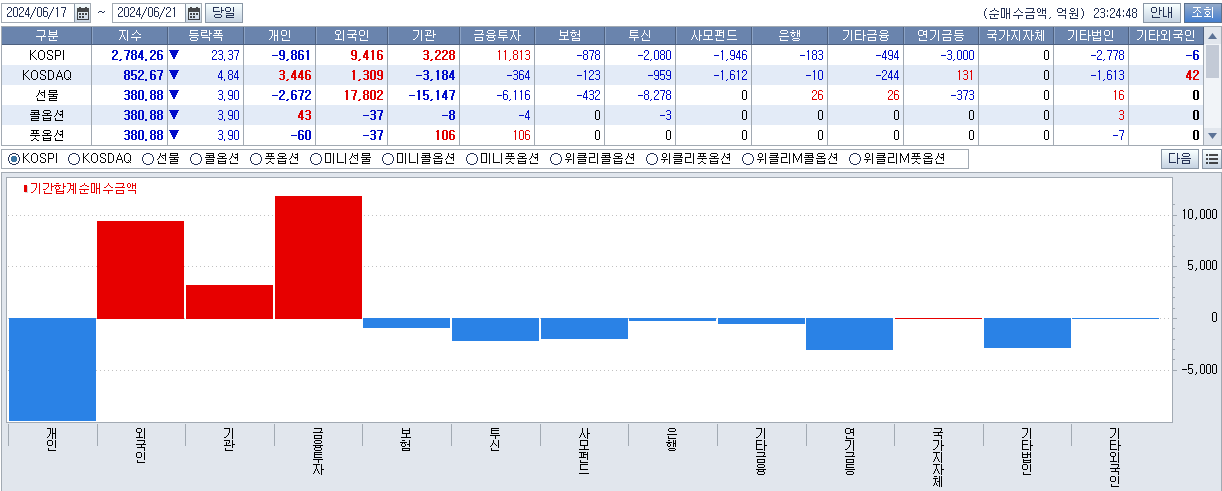Viewport: 1222px width, 491px height.
Task: Click 선물 기관 value -15,147
Action: pyautogui.click(x=432, y=95)
